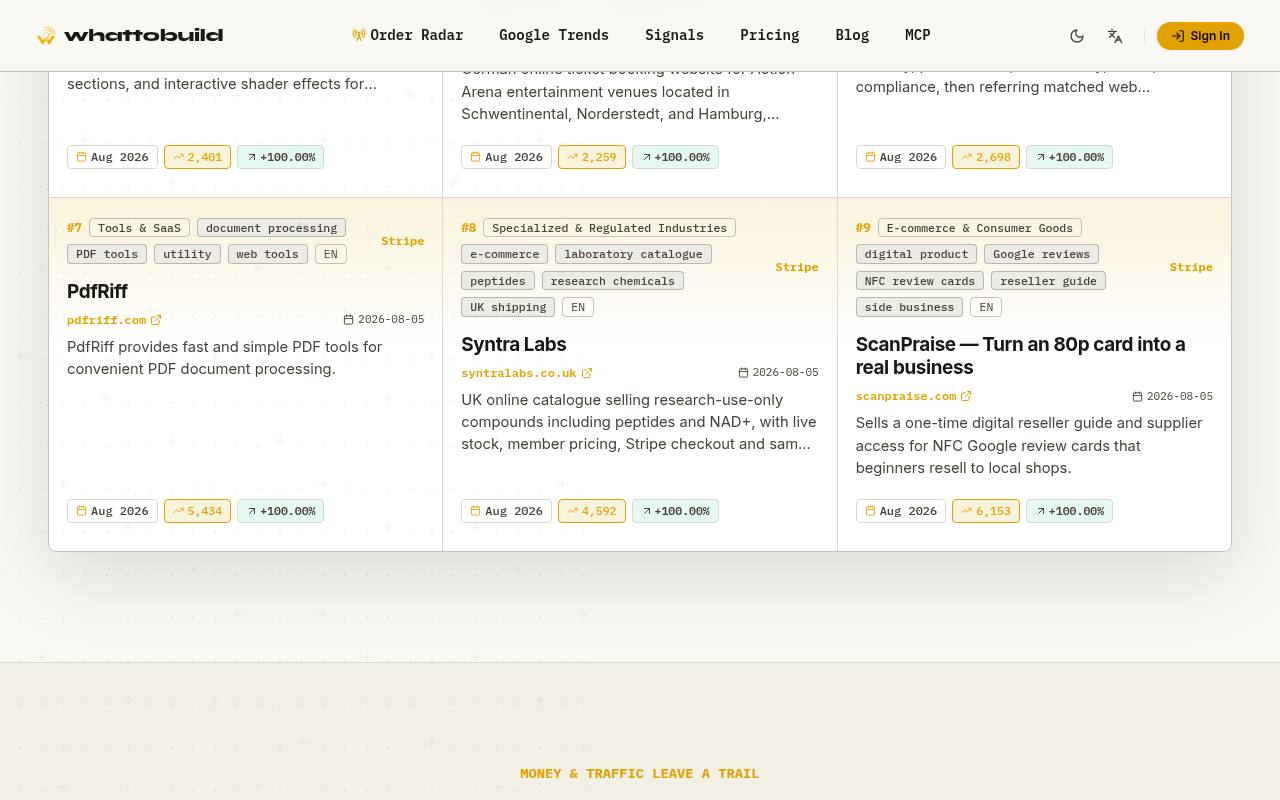Open the Blog nav link
The width and height of the screenshot is (1280, 800).
852,35
